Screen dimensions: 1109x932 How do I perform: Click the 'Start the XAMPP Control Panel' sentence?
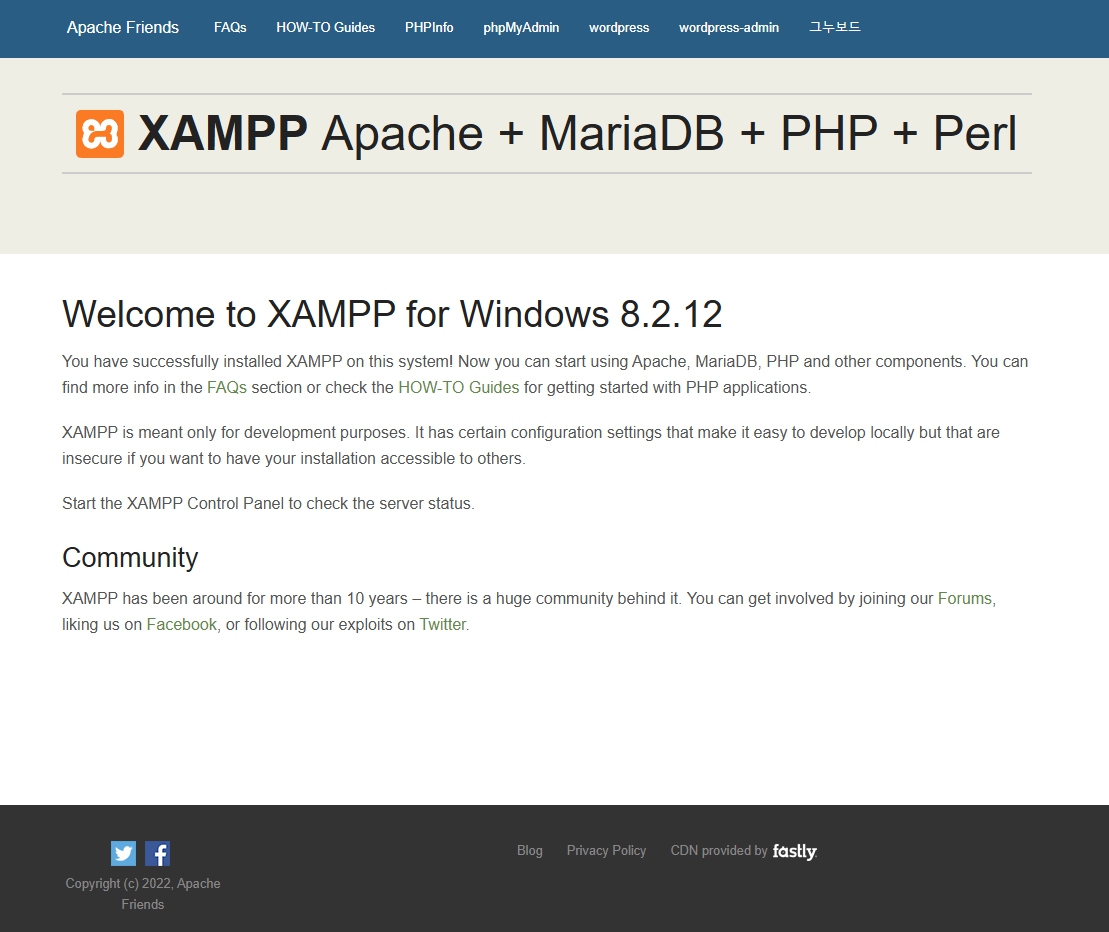pos(268,503)
